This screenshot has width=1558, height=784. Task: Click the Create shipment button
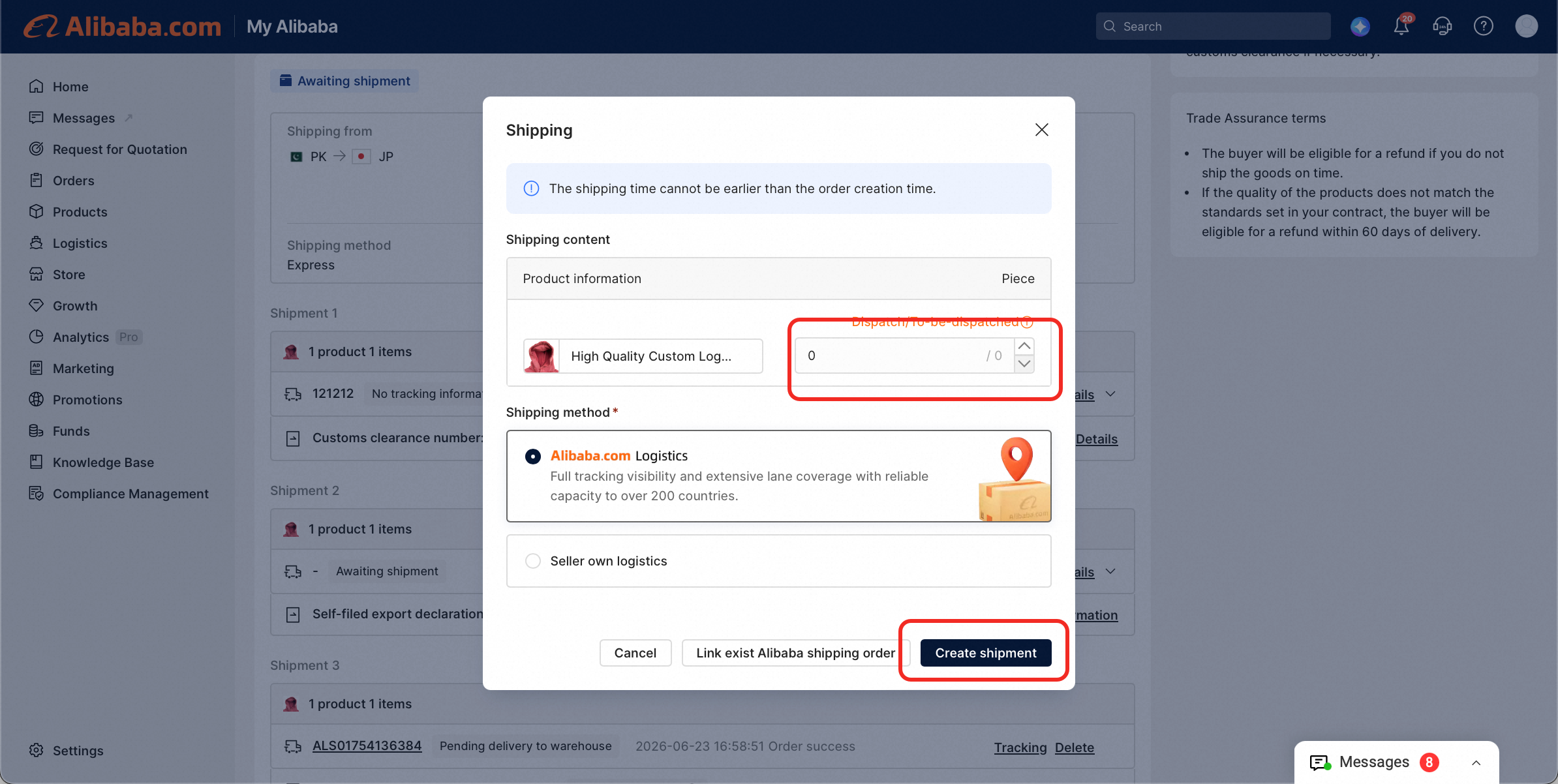click(985, 653)
